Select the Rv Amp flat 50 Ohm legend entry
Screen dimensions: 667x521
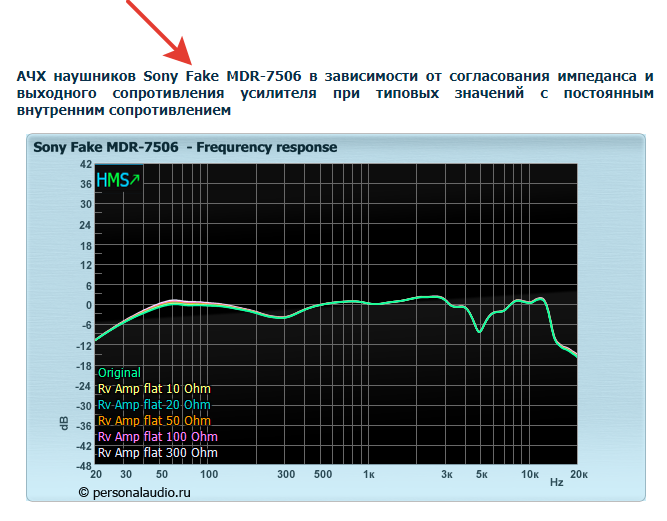click(x=154, y=421)
